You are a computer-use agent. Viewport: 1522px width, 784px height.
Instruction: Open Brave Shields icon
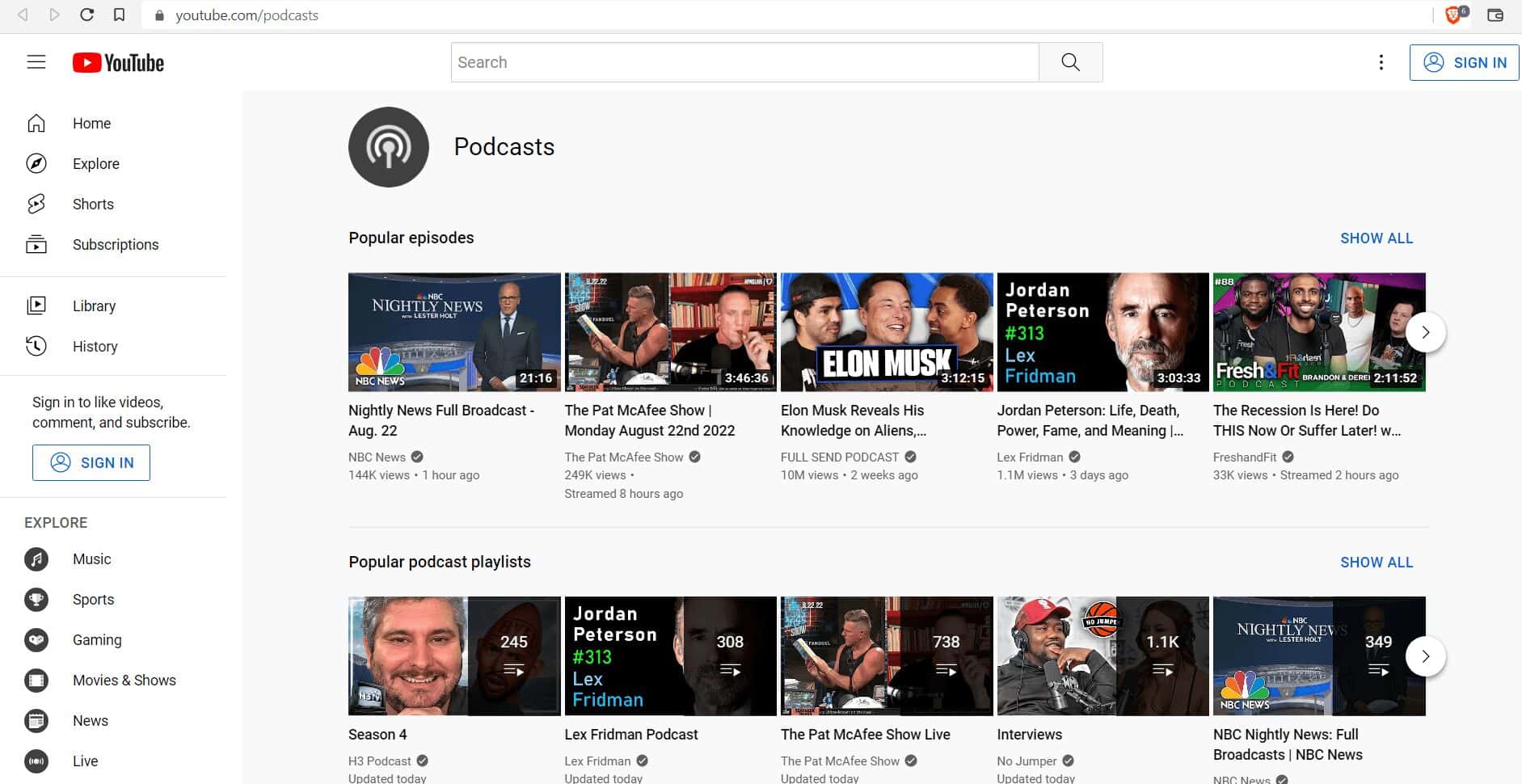1455,15
